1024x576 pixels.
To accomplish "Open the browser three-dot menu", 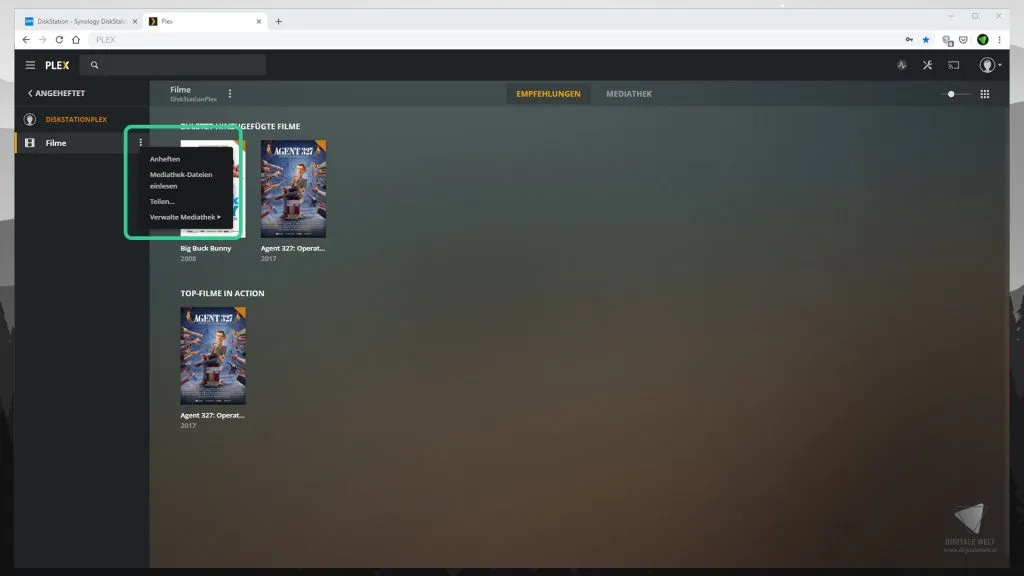I will pyautogui.click(x=999, y=40).
